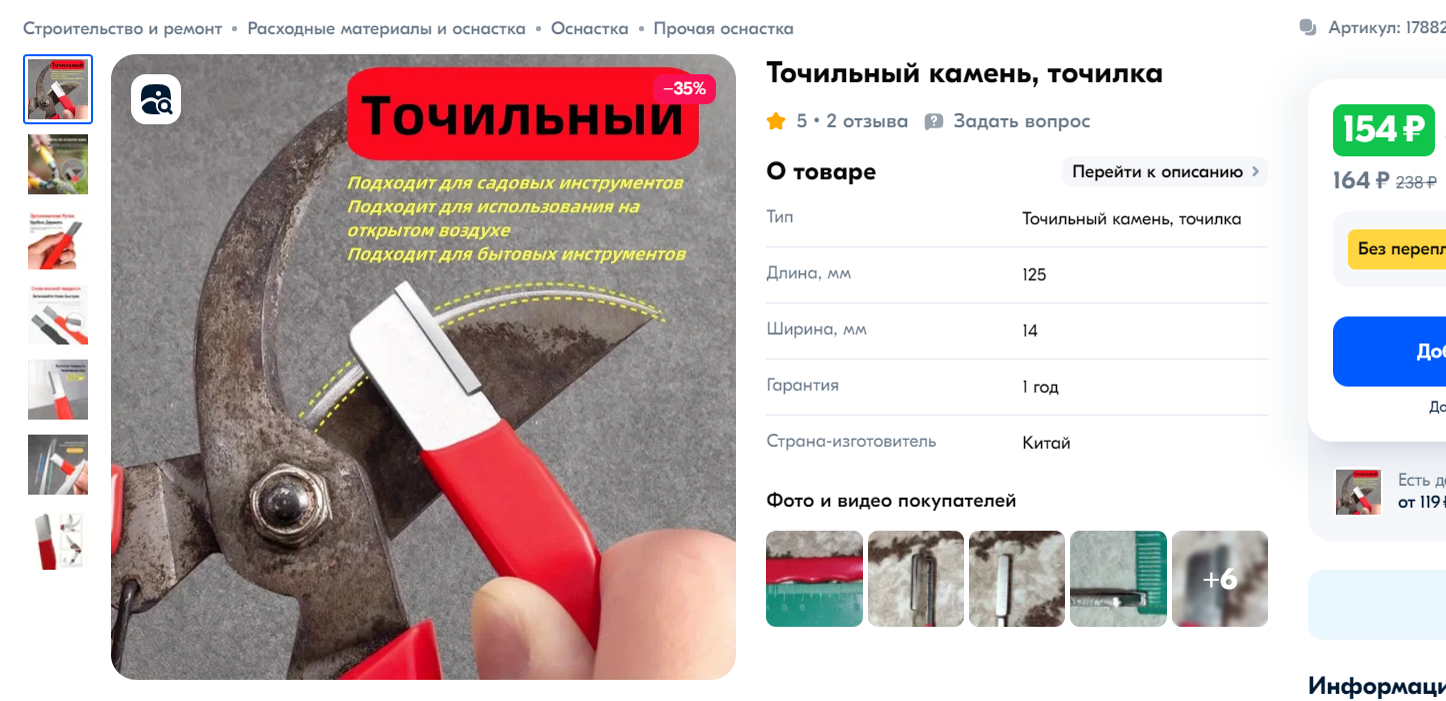Click the blue add-to-cart button
The width and height of the screenshot is (1446, 701).
click(1389, 351)
